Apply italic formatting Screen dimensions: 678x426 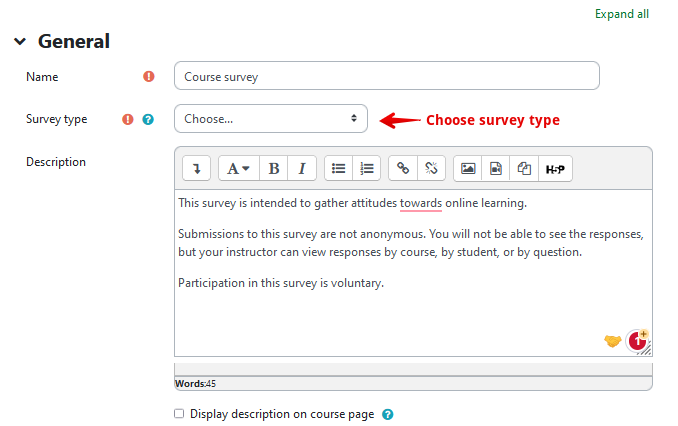pos(301,169)
